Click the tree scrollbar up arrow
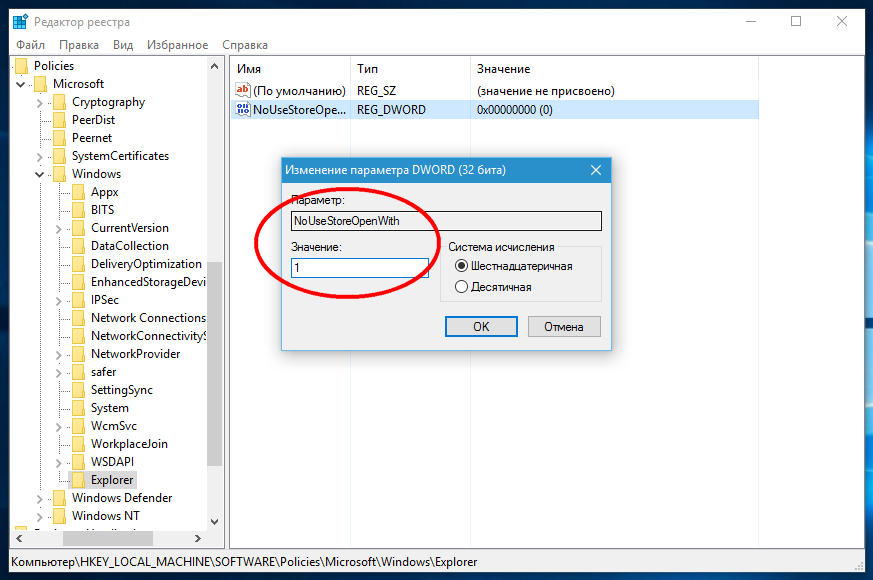 pos(214,66)
